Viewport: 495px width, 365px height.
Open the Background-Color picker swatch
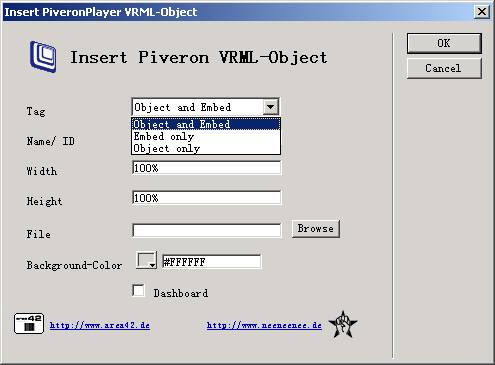tap(146, 260)
